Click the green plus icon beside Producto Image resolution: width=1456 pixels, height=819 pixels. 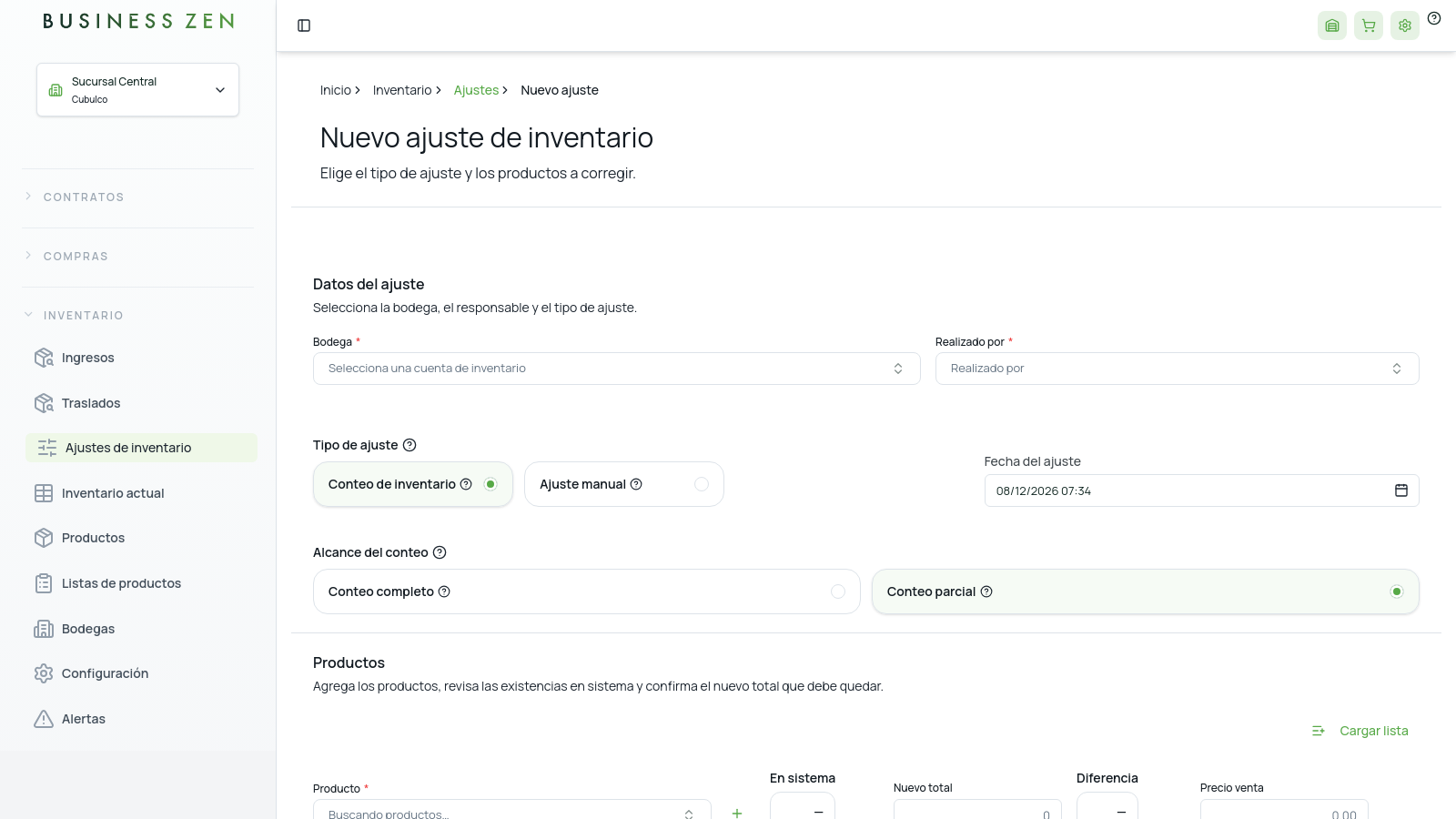737,813
